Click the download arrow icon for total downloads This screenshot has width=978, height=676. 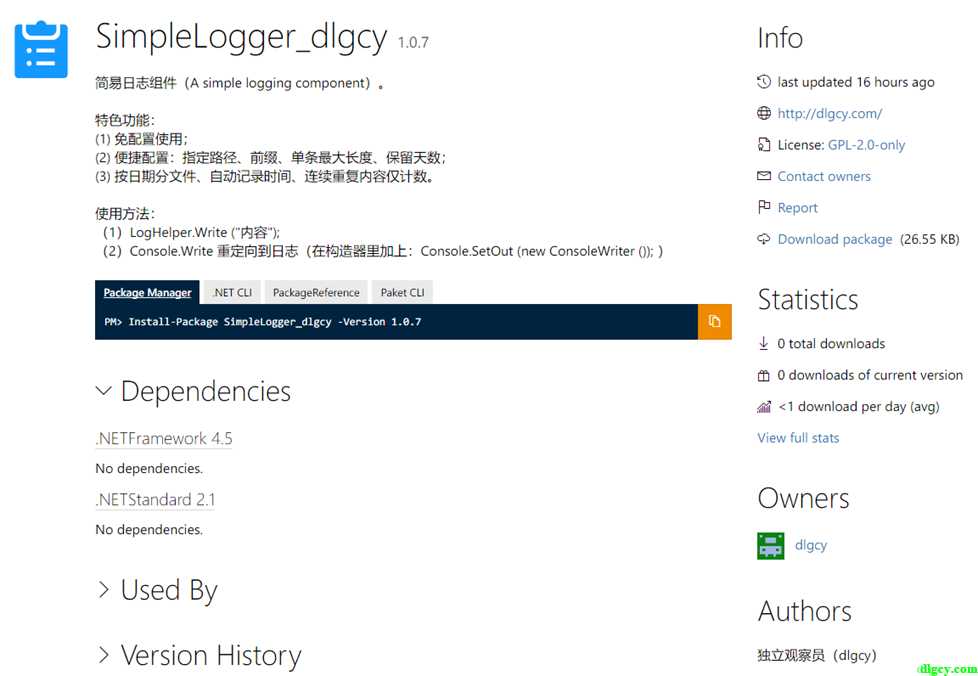(763, 343)
